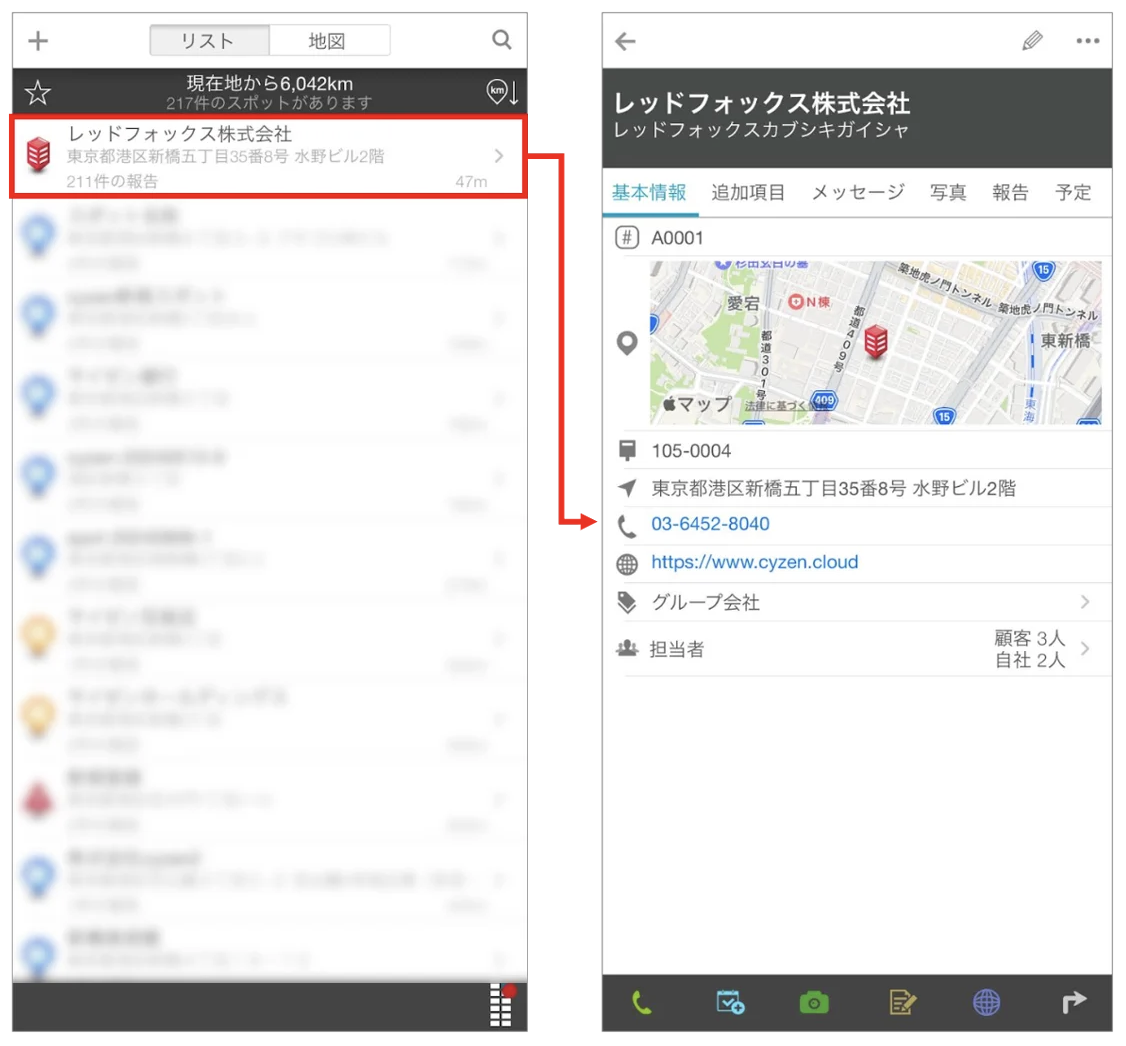Select the 予定 tab
This screenshot has height=1046, width=1126.
pos(1073,192)
